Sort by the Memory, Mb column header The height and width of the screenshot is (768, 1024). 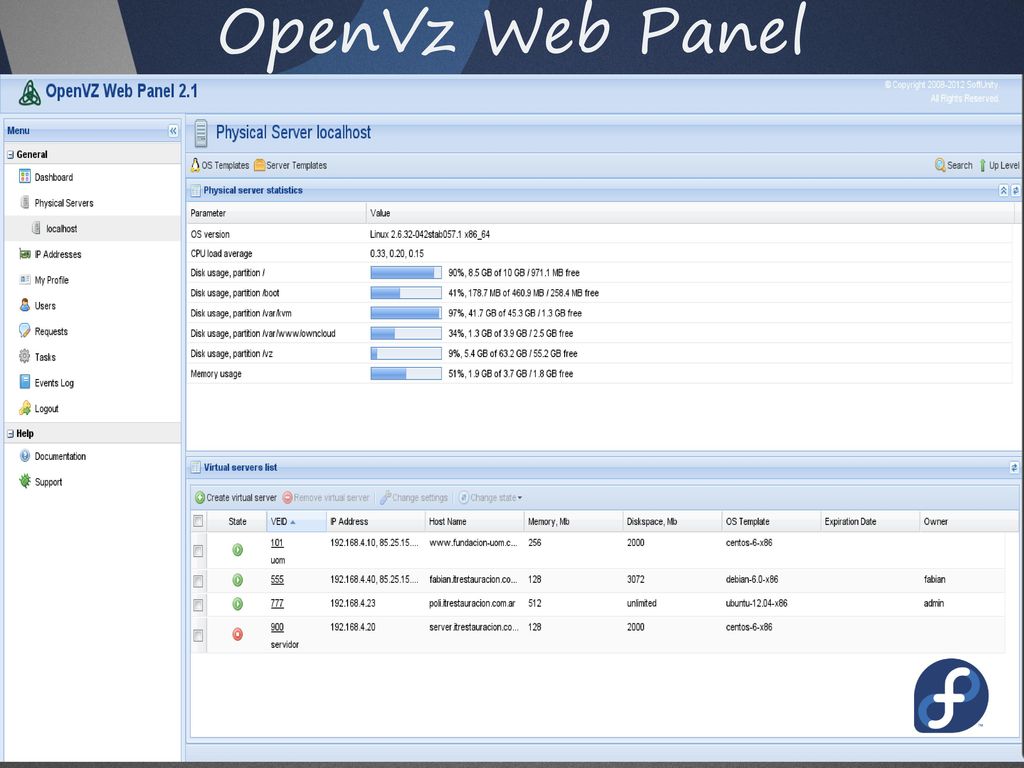pos(573,522)
